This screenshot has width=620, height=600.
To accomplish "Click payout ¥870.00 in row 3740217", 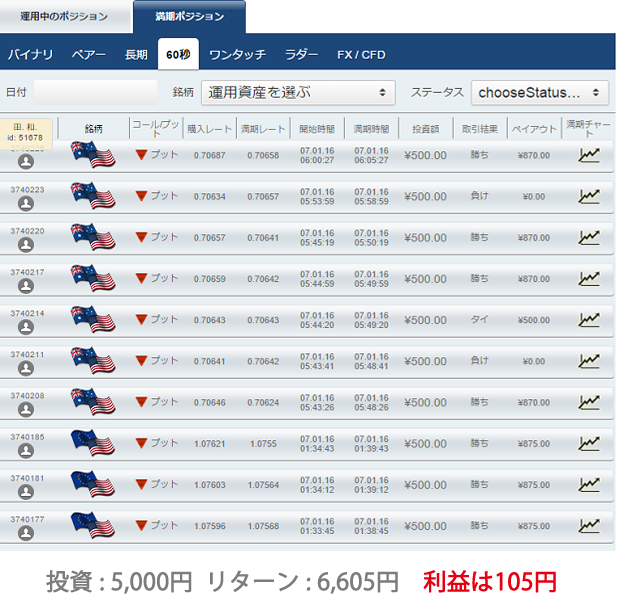I will coord(534,279).
